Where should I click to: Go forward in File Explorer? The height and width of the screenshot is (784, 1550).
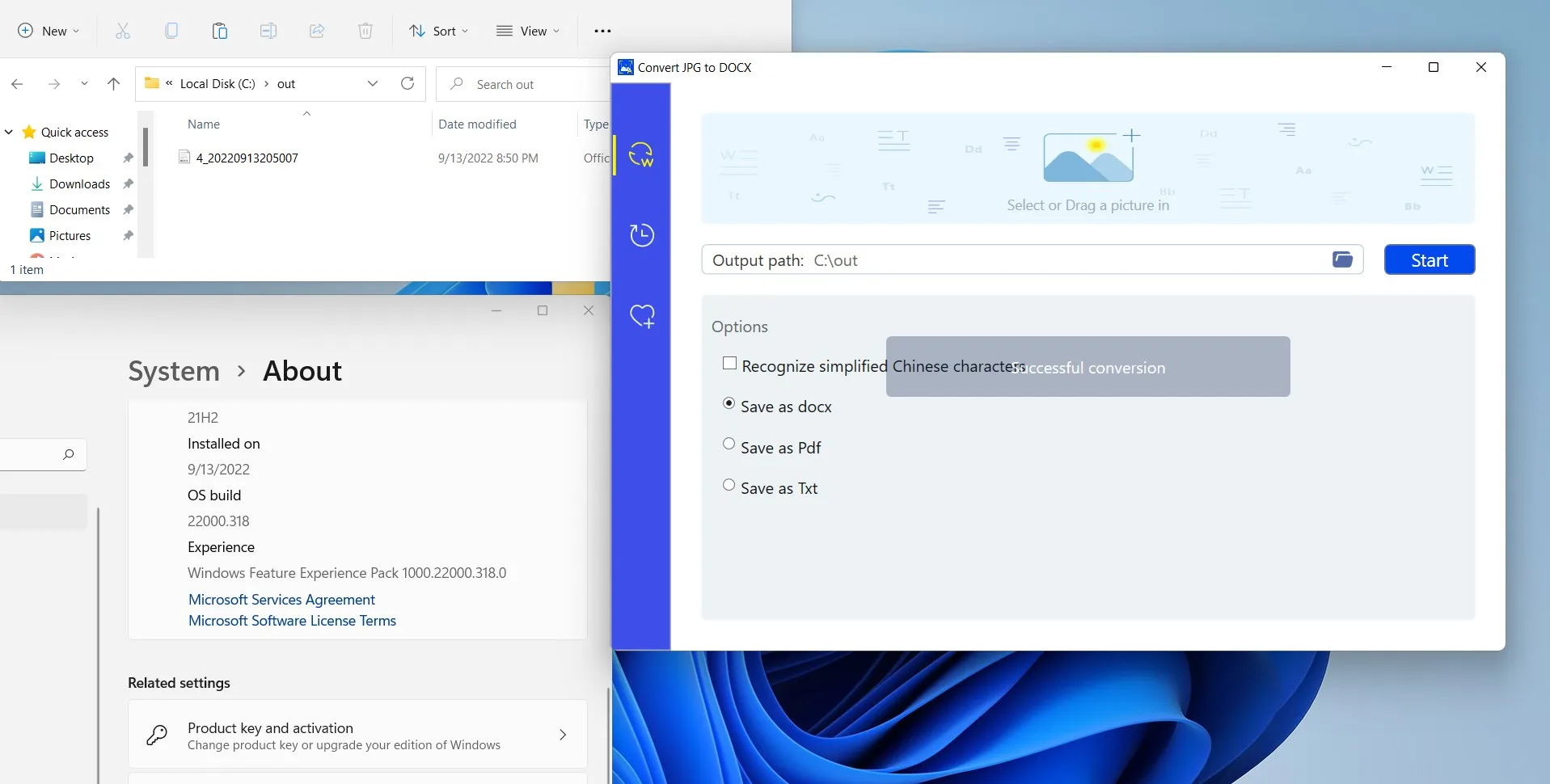click(54, 84)
